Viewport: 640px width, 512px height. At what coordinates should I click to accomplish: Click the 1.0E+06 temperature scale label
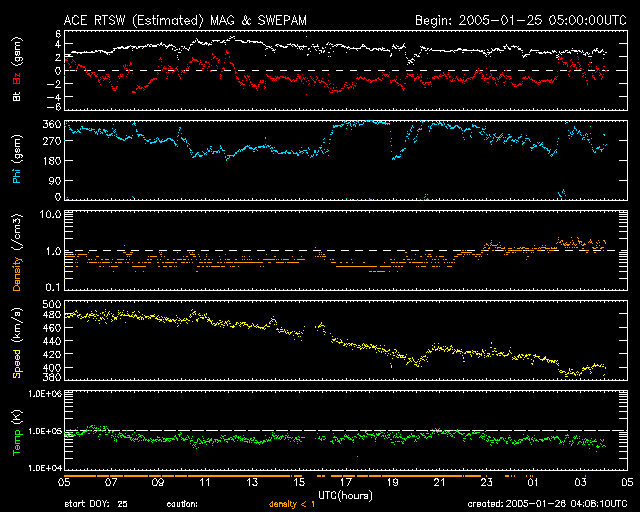point(44,394)
